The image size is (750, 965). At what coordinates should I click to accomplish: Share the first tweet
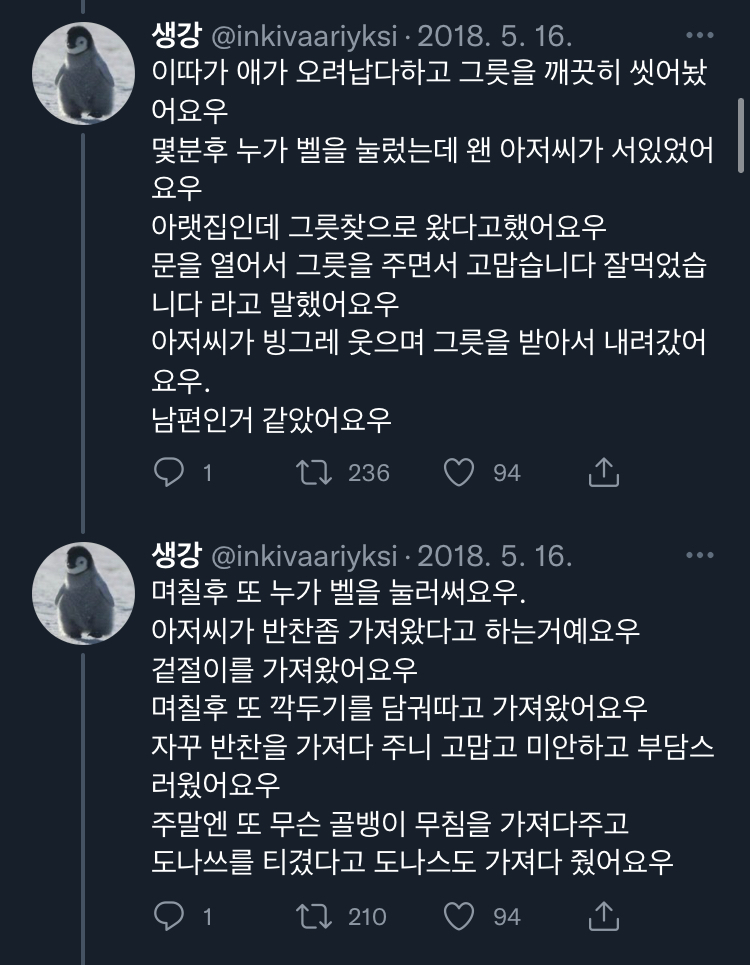click(604, 472)
